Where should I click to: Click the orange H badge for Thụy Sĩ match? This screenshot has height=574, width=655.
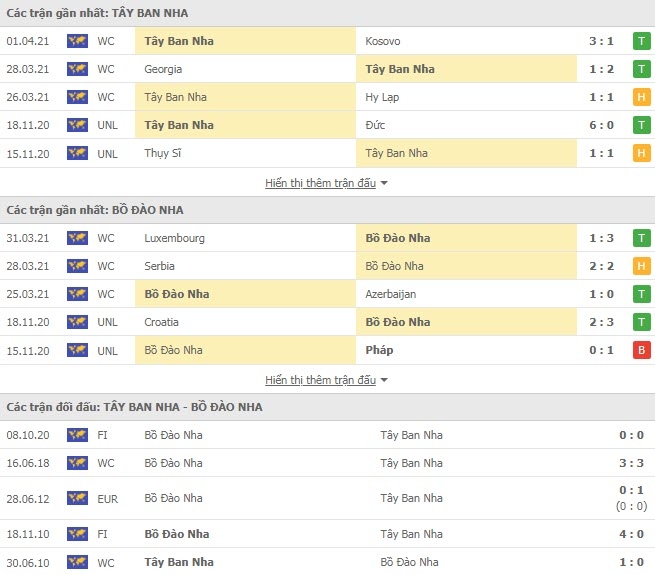(642, 153)
